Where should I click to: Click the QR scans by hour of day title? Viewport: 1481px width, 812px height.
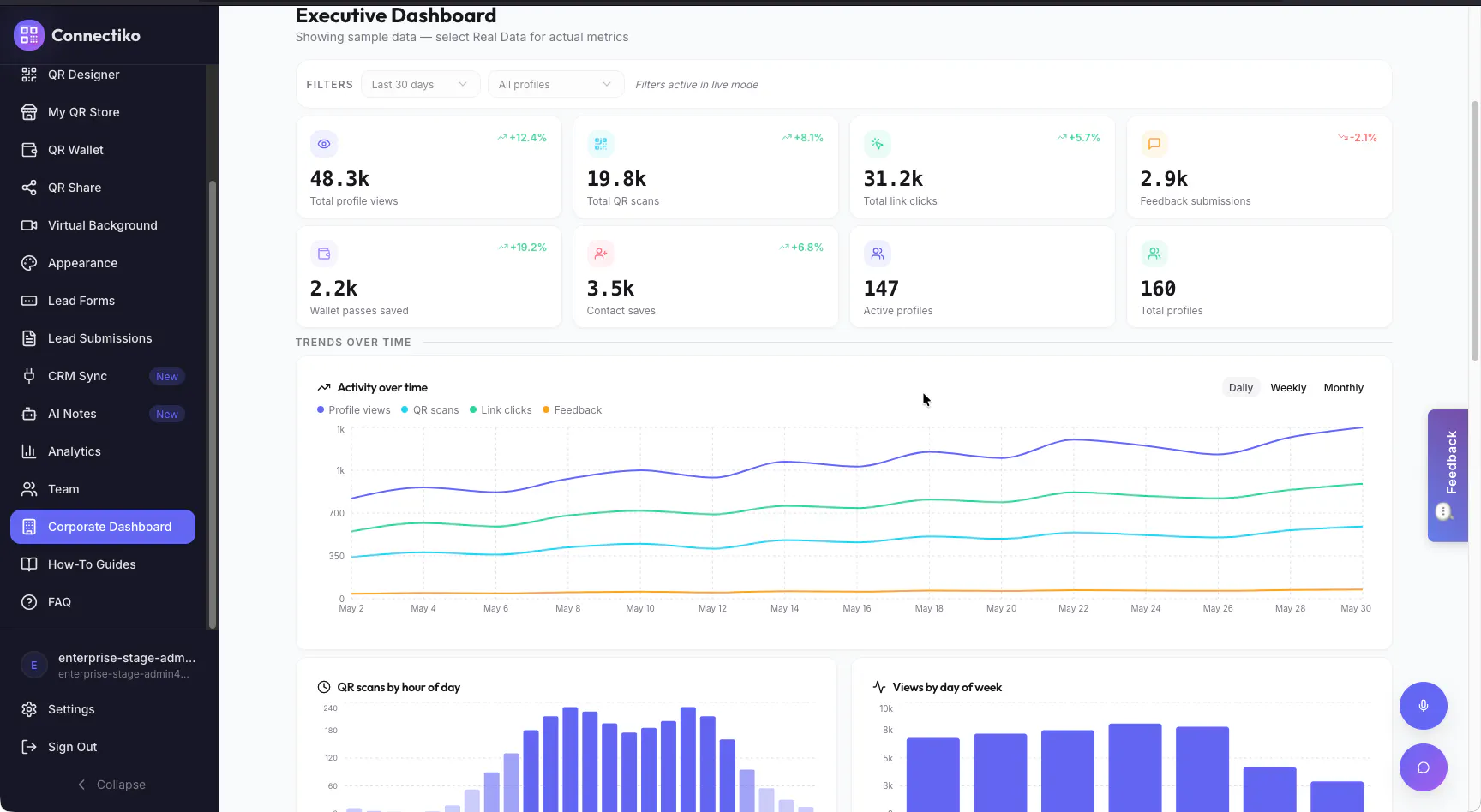399,687
